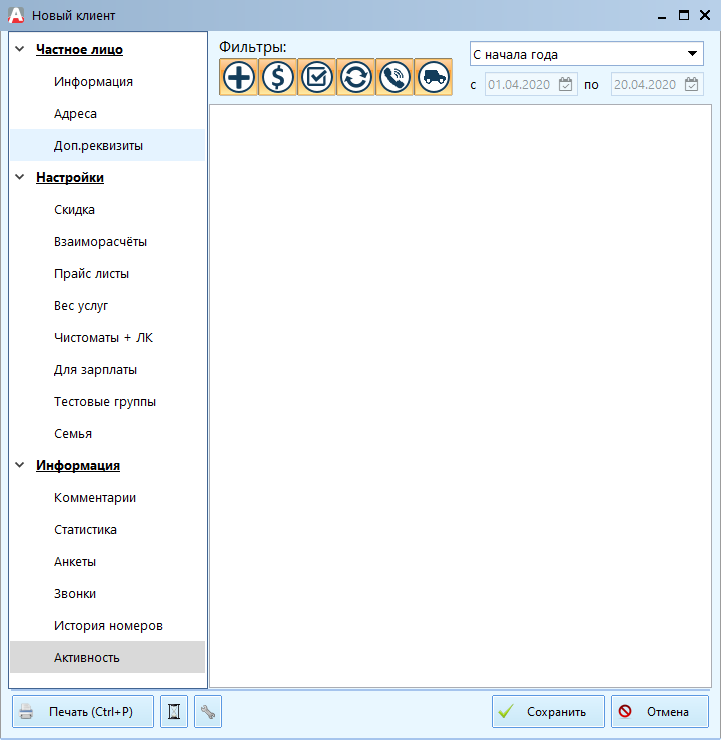Screen dimensions: 721x740
Task: Click the end date field 20.04.2020
Action: pos(657,84)
